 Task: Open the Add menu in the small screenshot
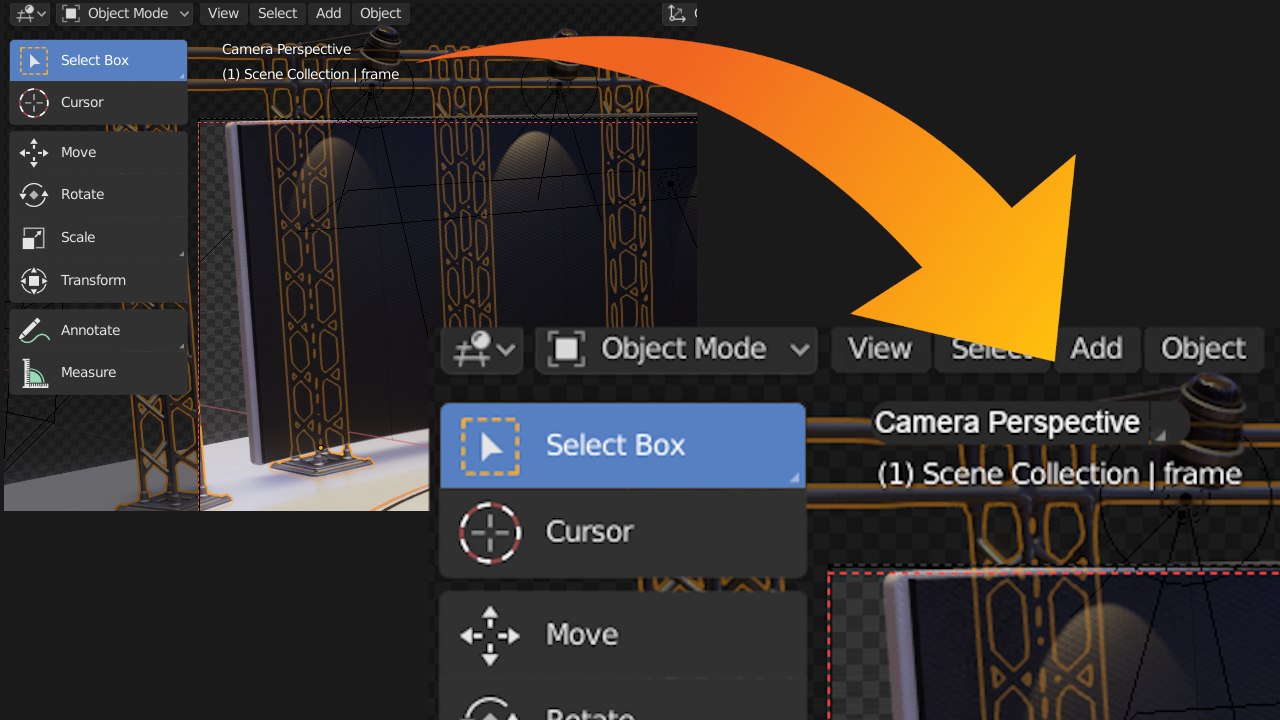(328, 13)
